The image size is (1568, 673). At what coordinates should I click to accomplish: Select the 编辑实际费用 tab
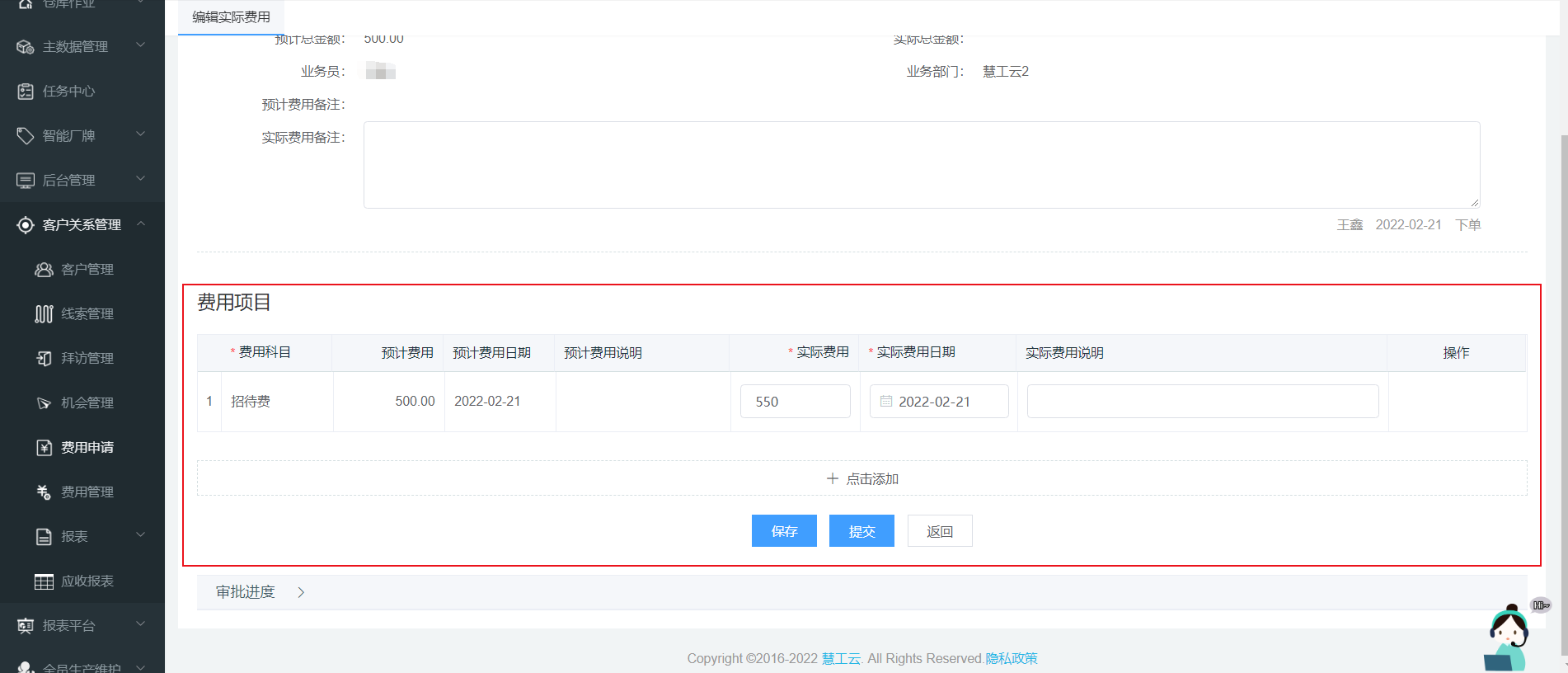click(231, 17)
